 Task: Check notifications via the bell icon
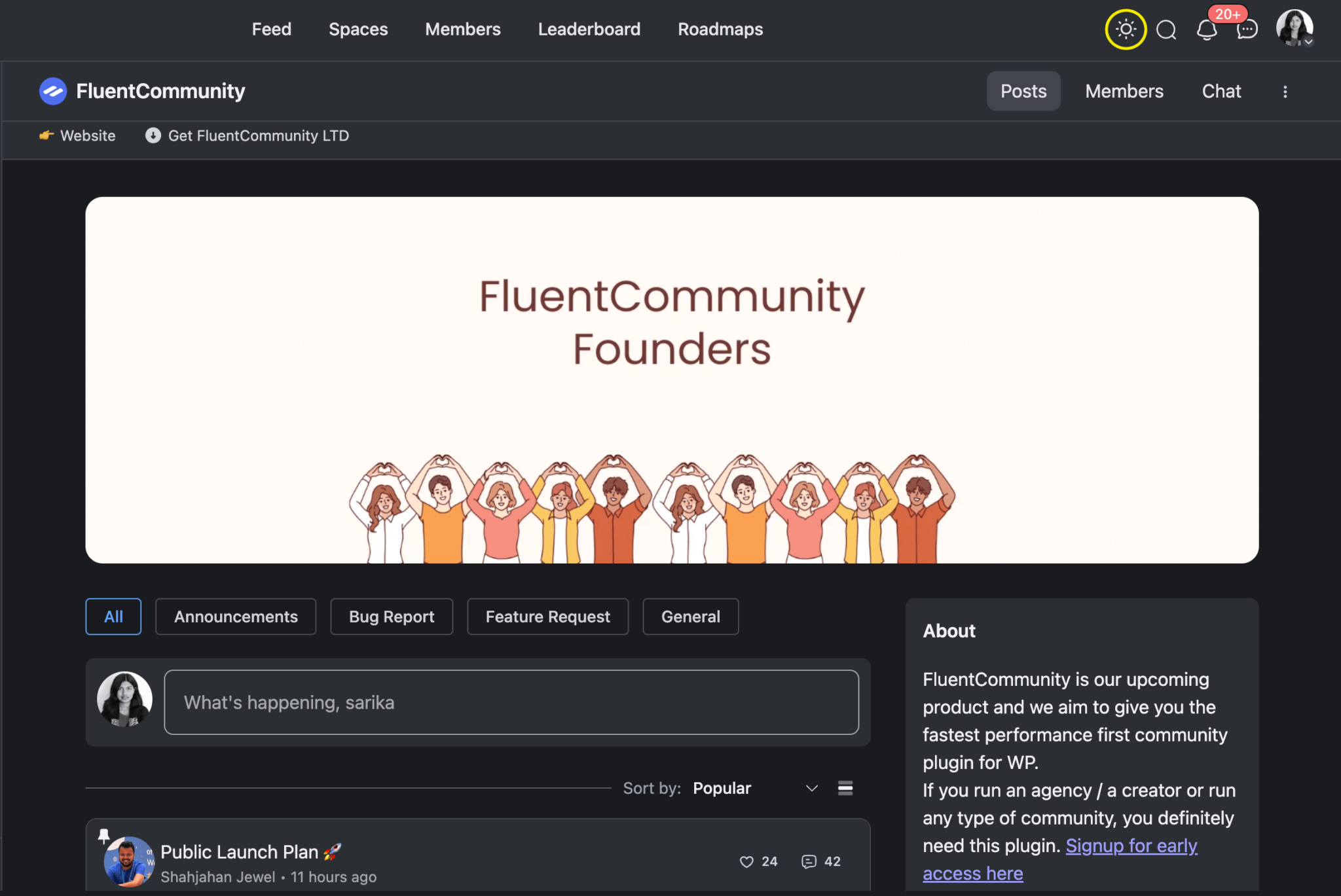(x=1207, y=30)
